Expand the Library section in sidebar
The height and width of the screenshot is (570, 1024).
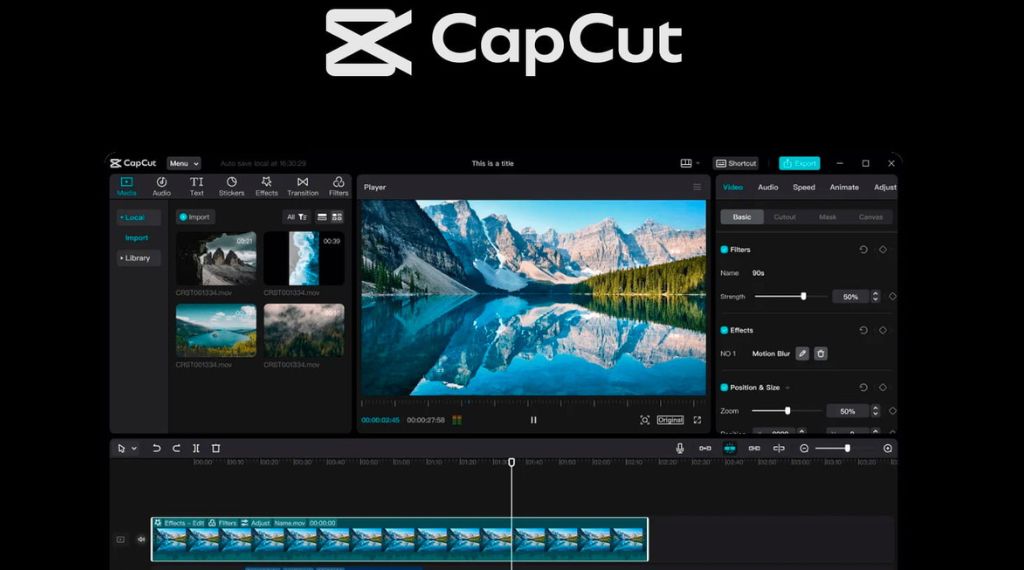click(x=137, y=258)
